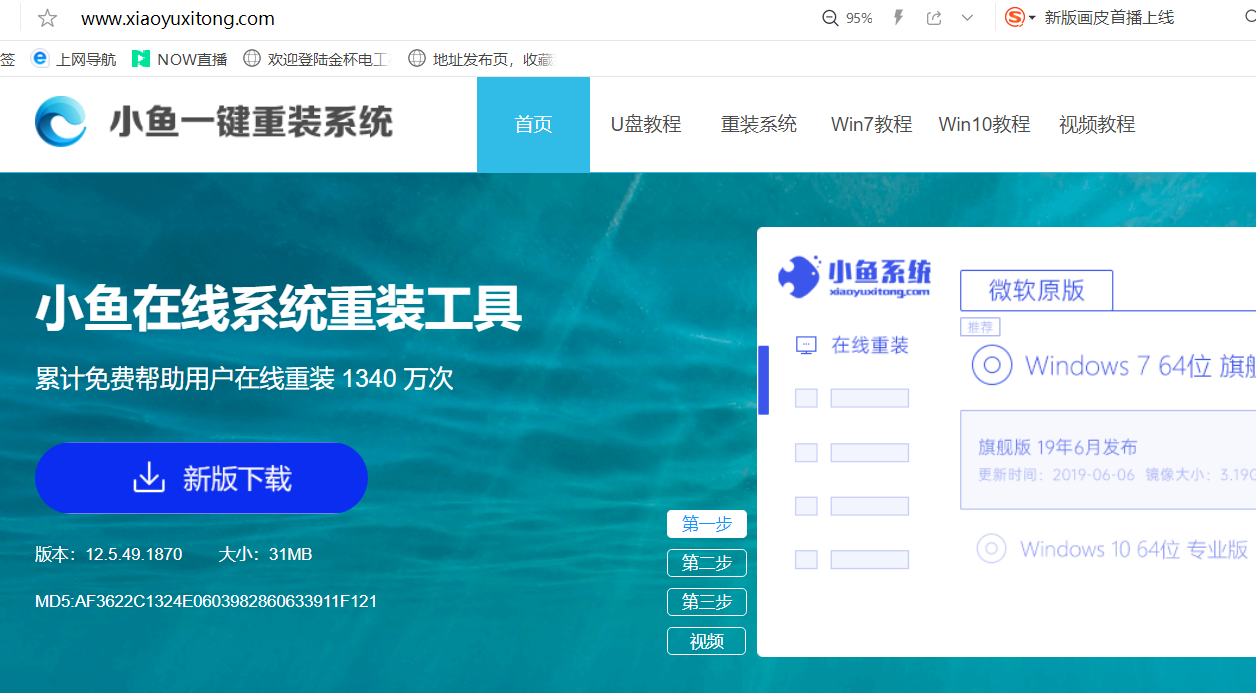1256x693 pixels.
Task: Select the Windows 7 64位 radio option
Action: [992, 366]
